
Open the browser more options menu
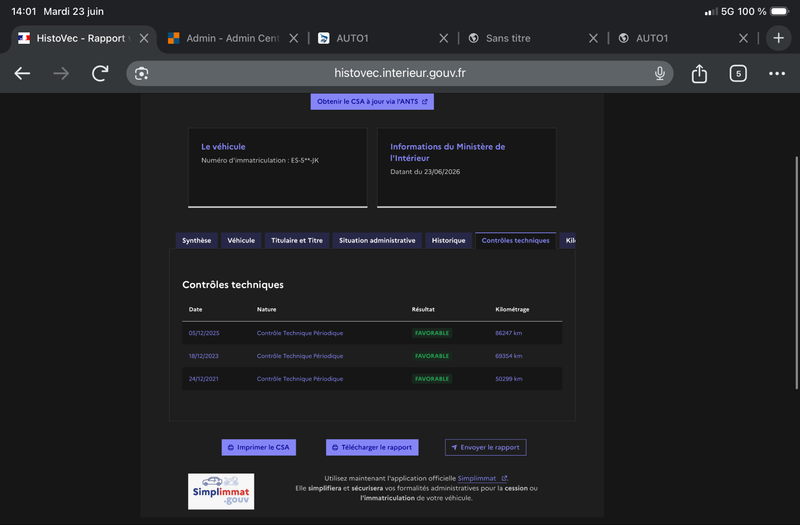(x=777, y=73)
